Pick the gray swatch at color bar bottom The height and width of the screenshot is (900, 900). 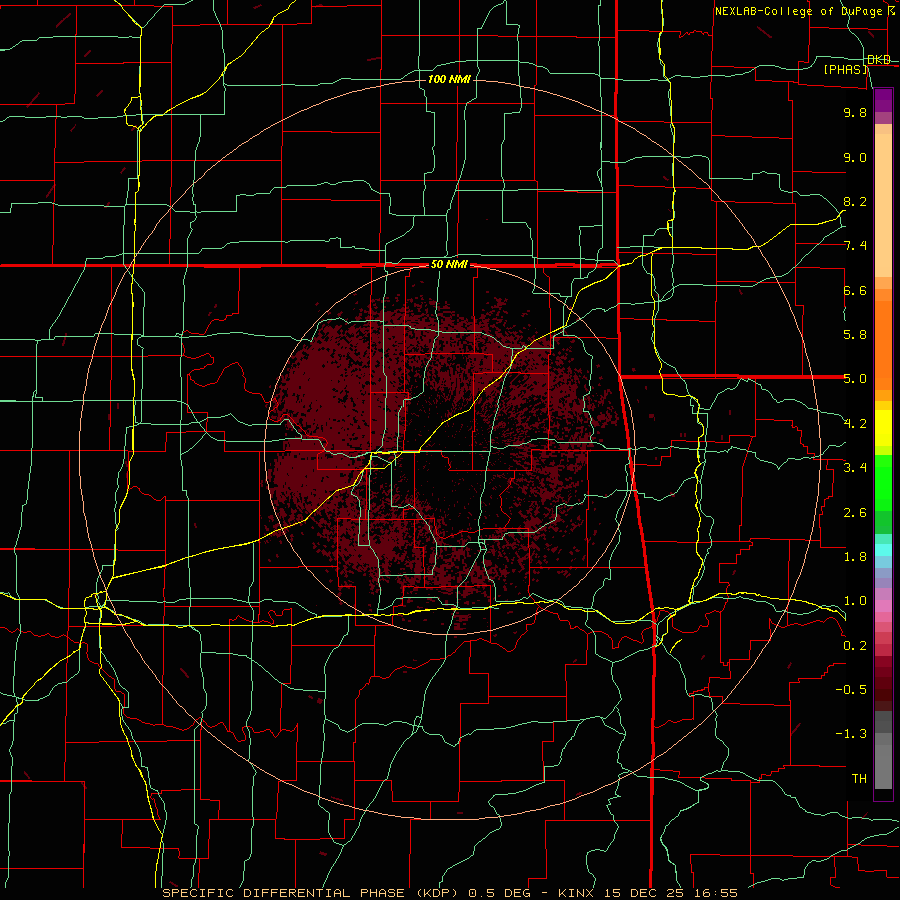tap(883, 766)
